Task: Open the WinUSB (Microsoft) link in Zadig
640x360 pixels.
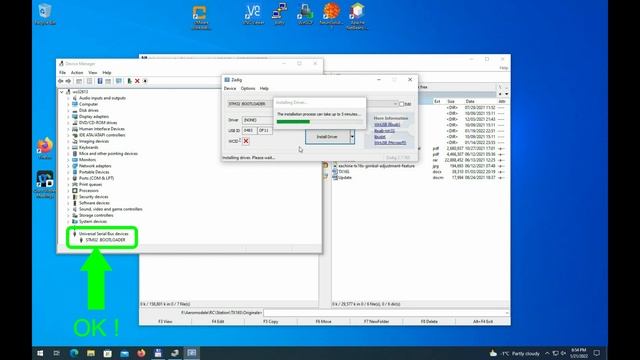Action: coord(390,143)
